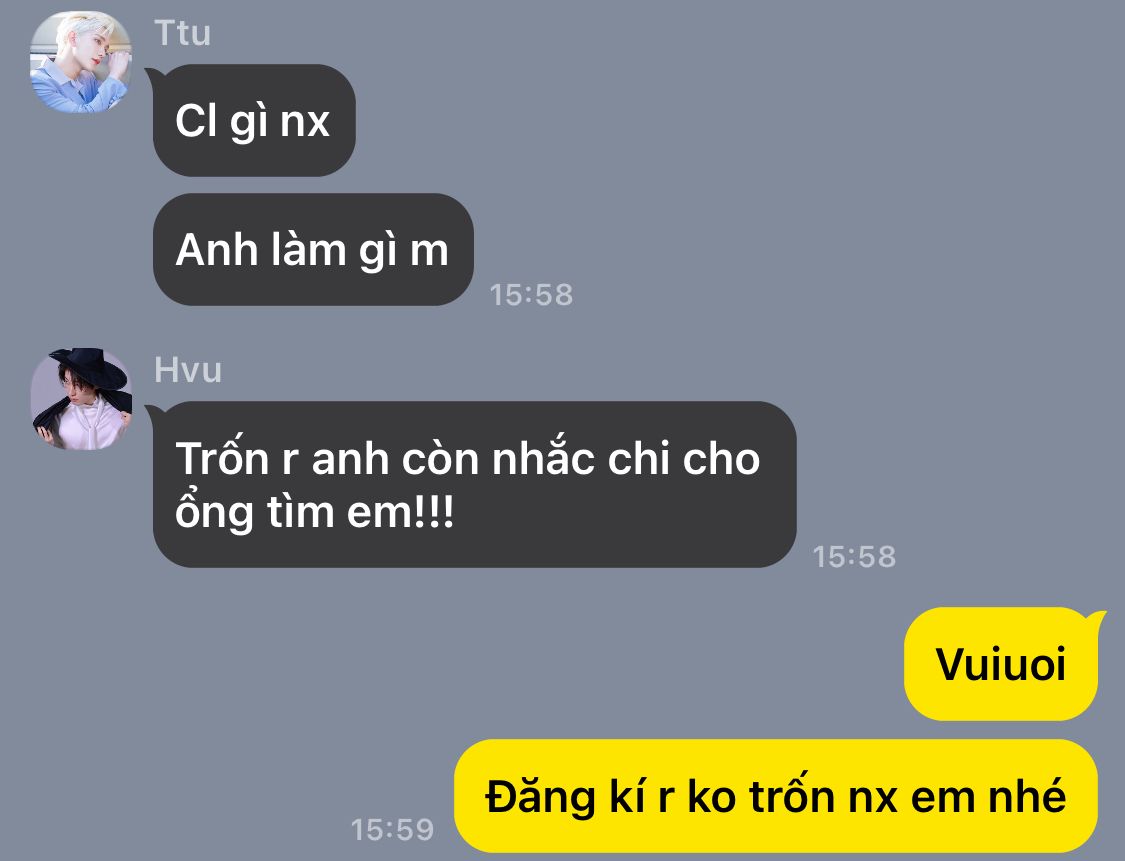Select the 'Đăng kí r ko trốn nx' message
The height and width of the screenshot is (861, 1125).
(x=776, y=796)
